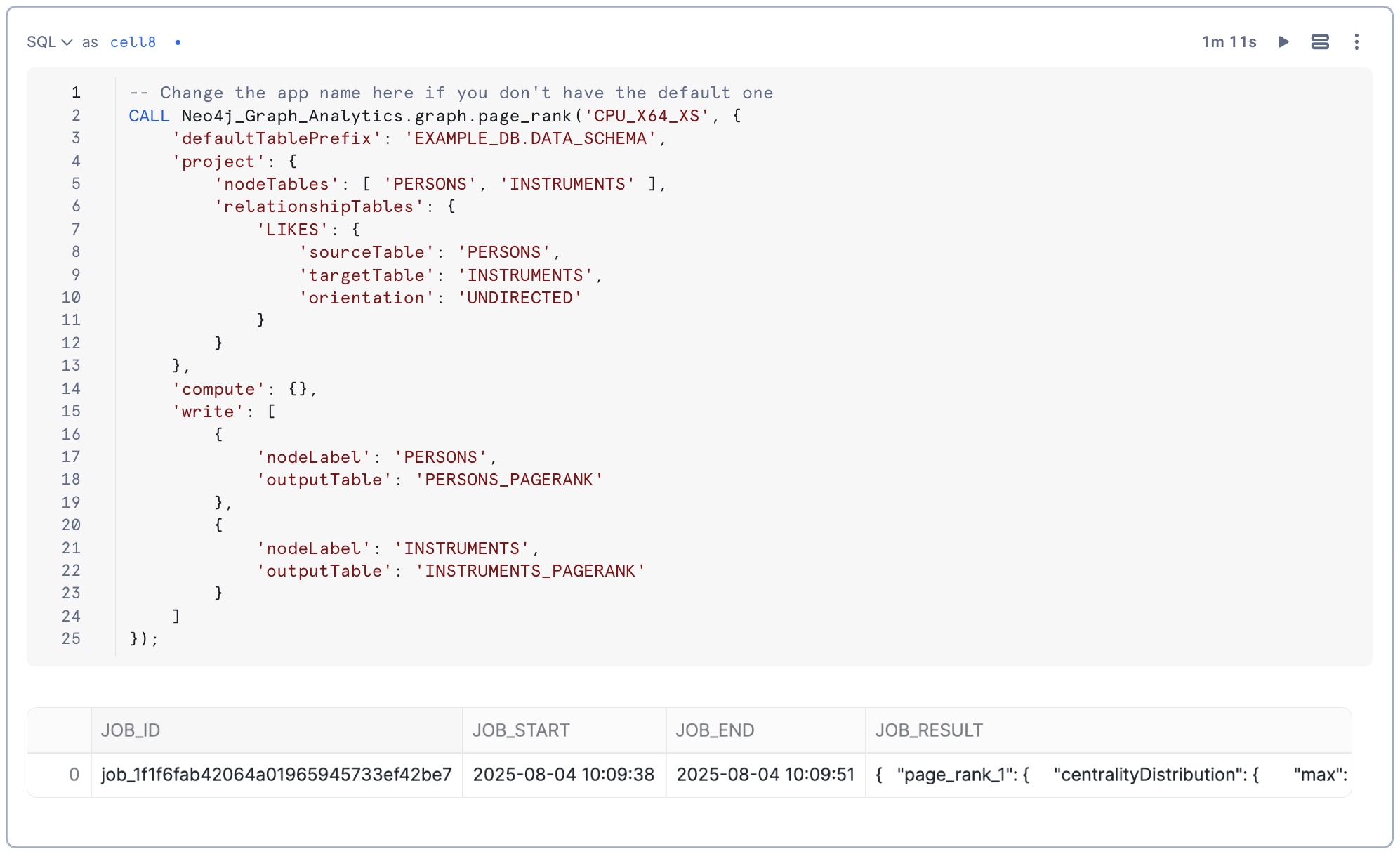Open the SQL language dropdown

[49, 42]
